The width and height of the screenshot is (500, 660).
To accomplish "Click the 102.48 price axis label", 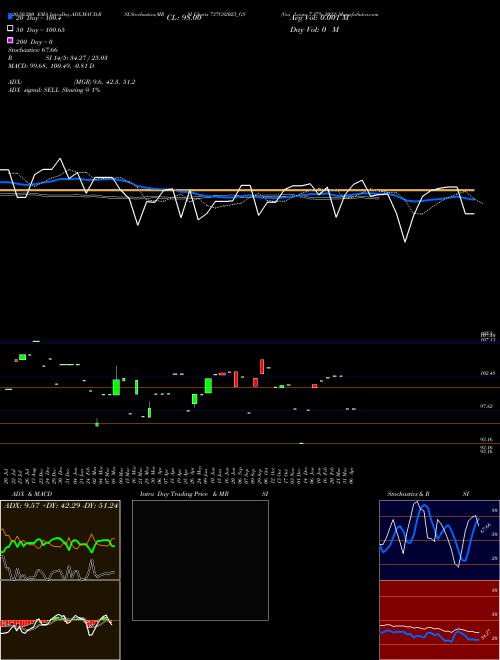I will (487, 373).
